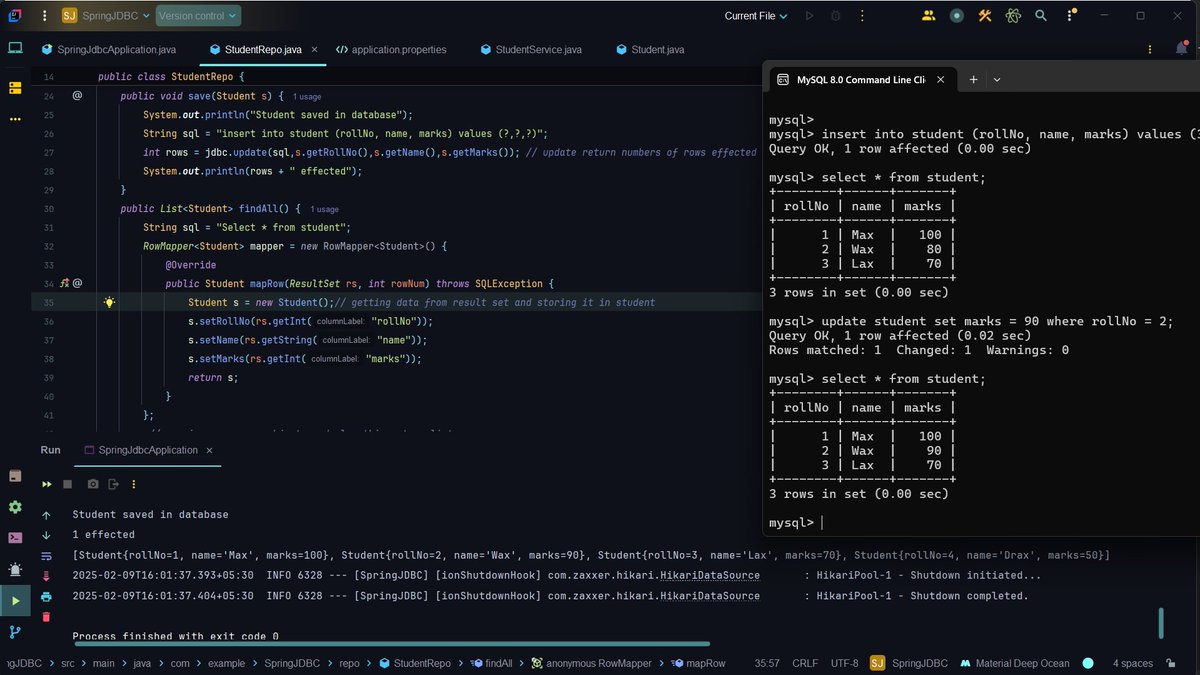Open the yellow Structure tool window icon

[15, 88]
